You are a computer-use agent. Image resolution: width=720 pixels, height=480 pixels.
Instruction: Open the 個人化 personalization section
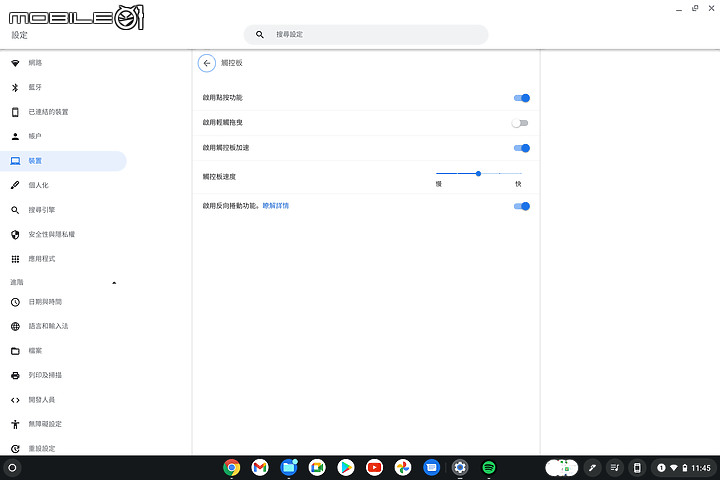(x=63, y=185)
